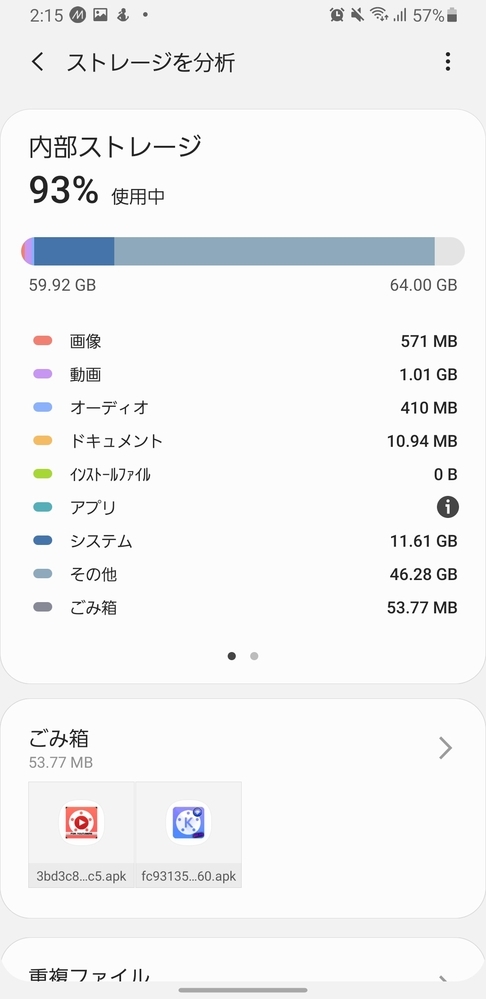Screen dimensions: 486x999
Task: Expand the ごみ箱 section chevron
Action: (445, 748)
